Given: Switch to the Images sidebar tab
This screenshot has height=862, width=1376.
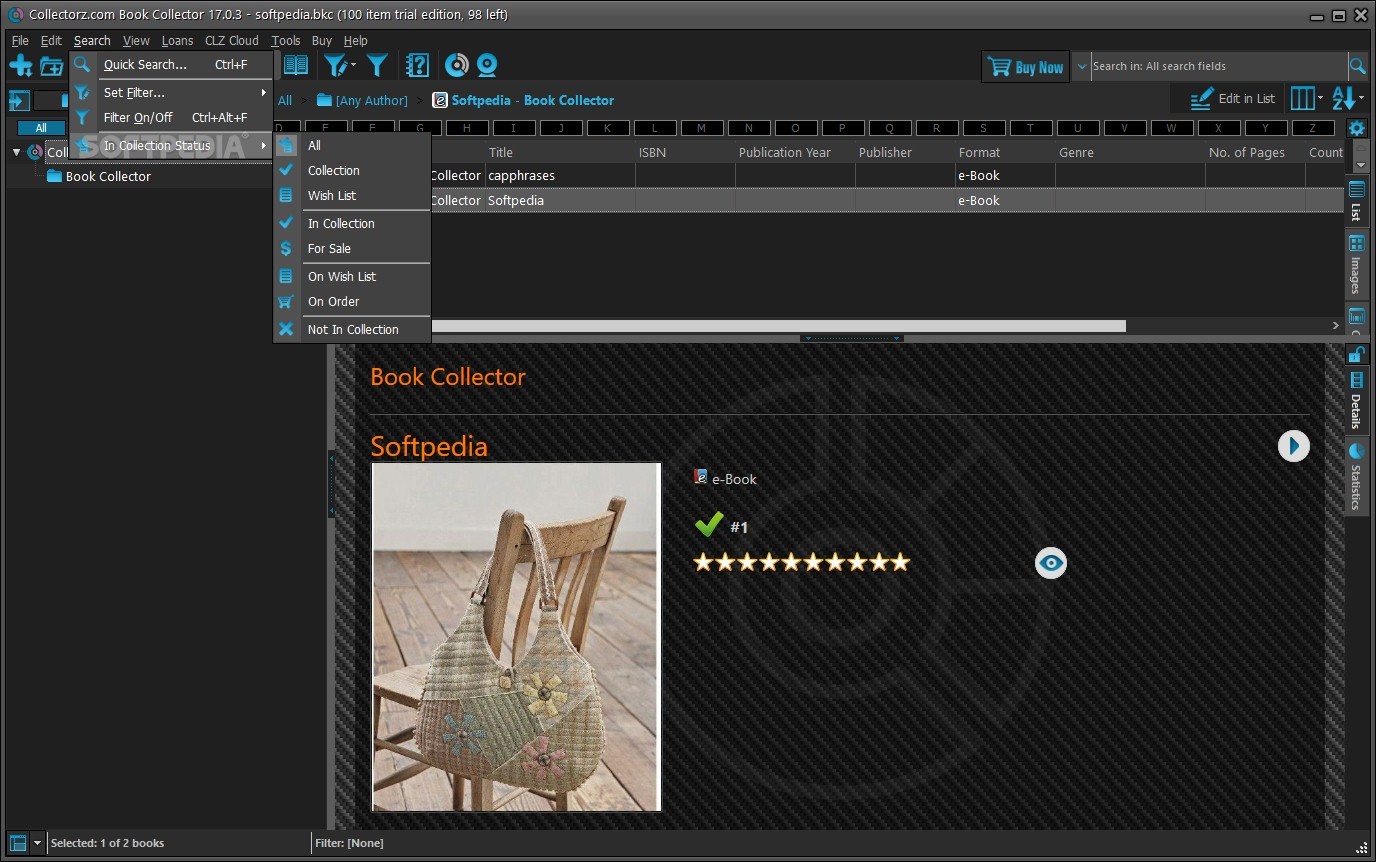Looking at the screenshot, I should [1356, 265].
